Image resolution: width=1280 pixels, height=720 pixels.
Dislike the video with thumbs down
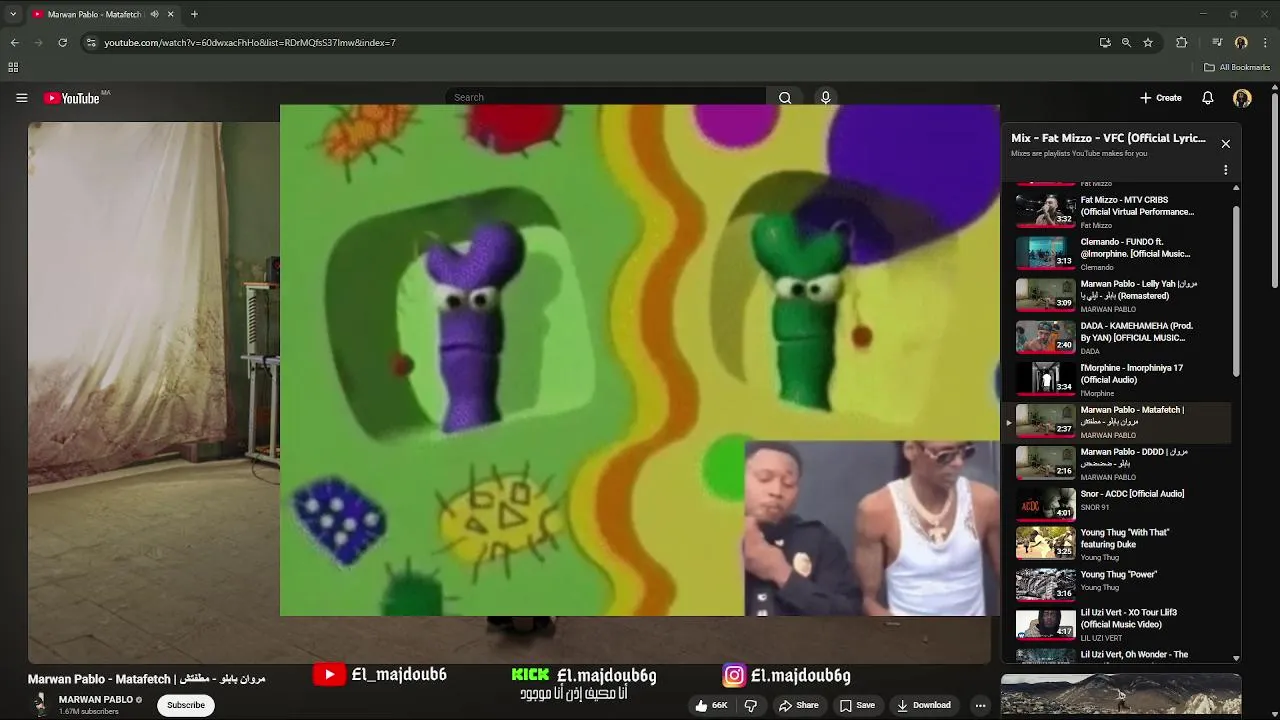[751, 705]
